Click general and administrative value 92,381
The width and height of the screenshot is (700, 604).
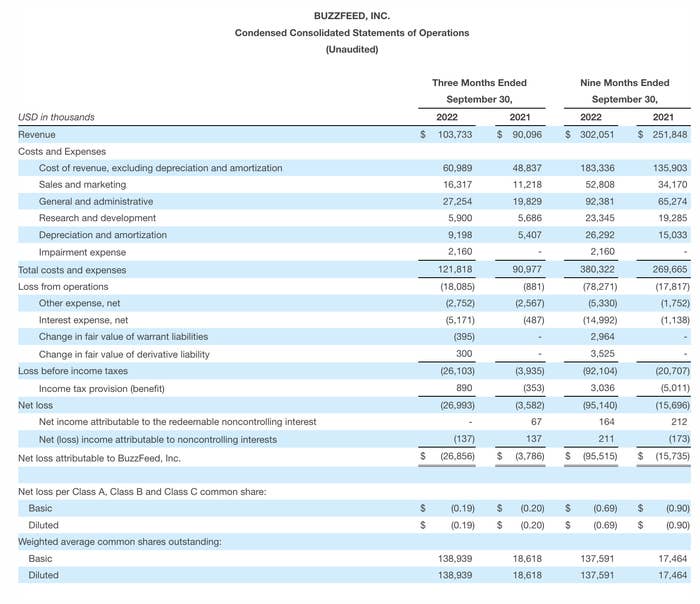[600, 201]
